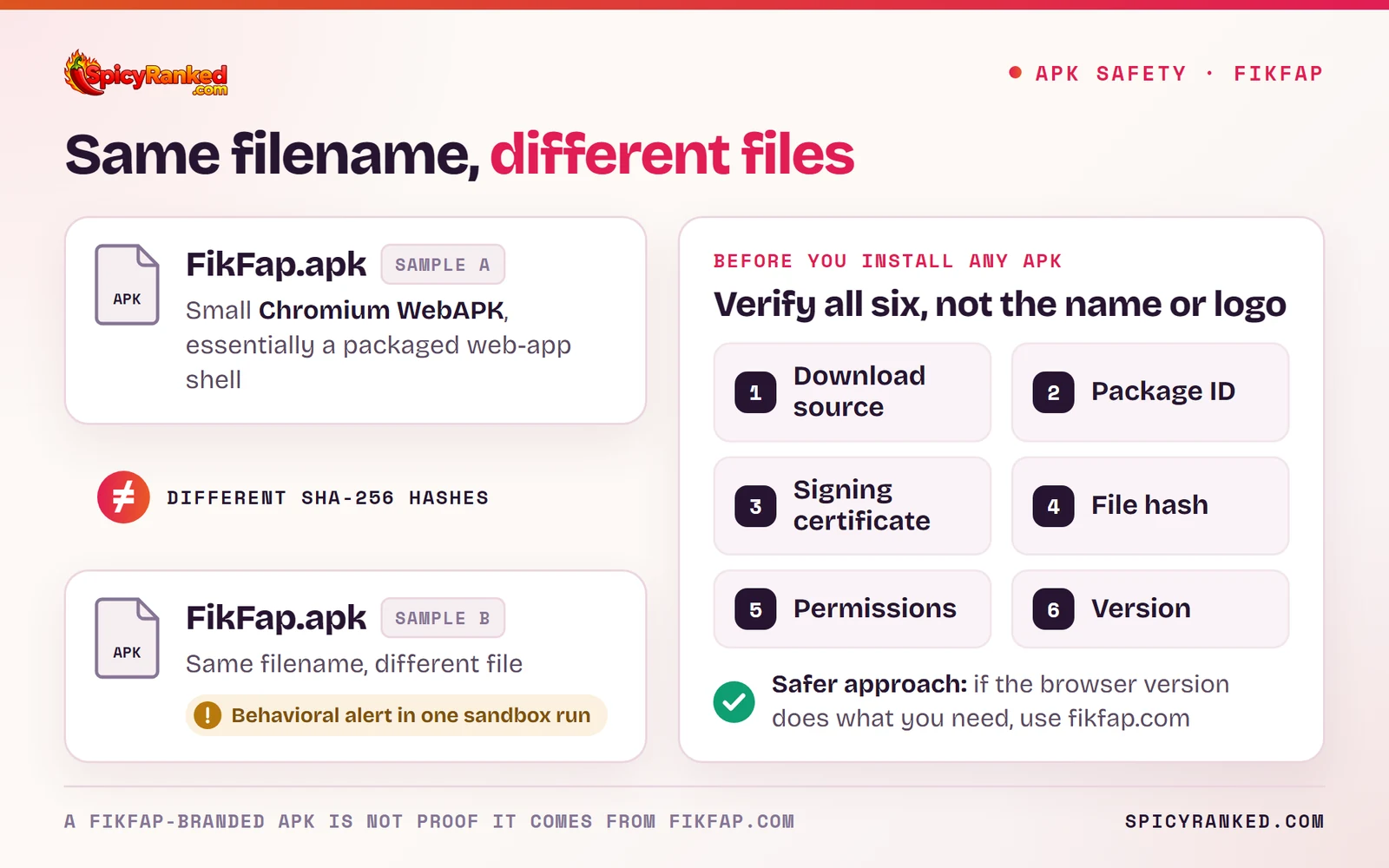Click the number 1 badge for Download source
This screenshot has width=1389, height=868.
pyautogui.click(x=755, y=392)
